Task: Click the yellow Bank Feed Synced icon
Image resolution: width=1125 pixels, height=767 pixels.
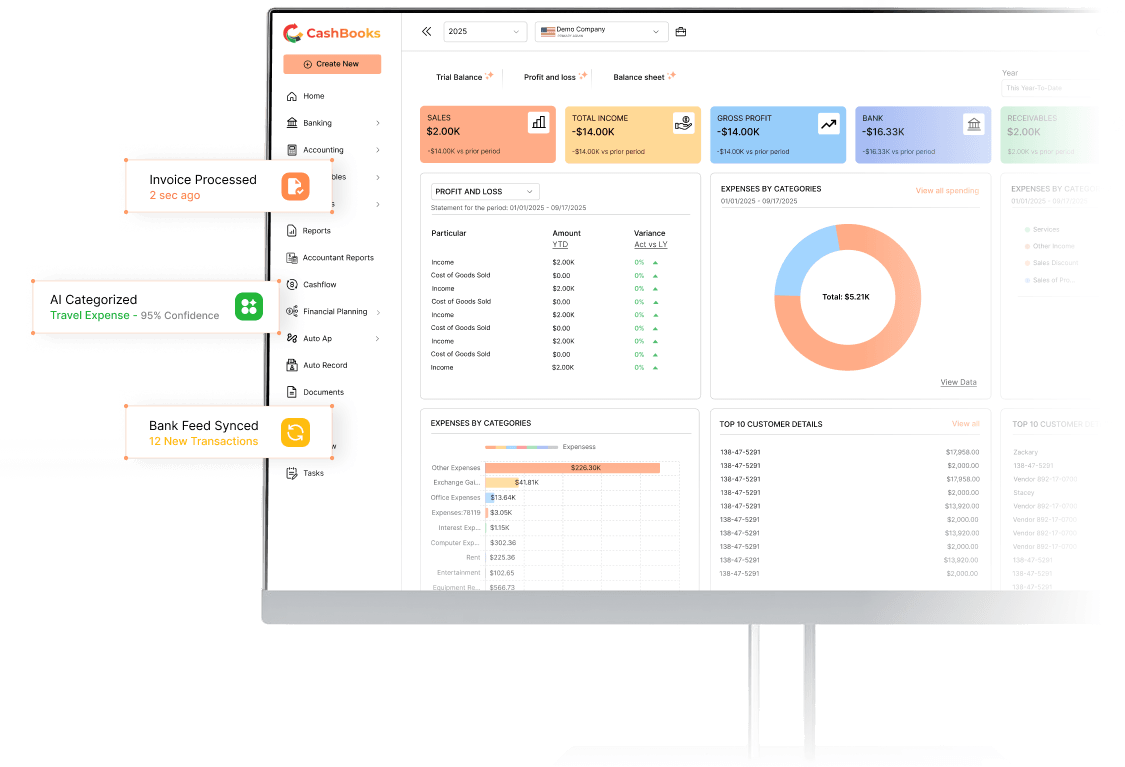Action: point(296,433)
